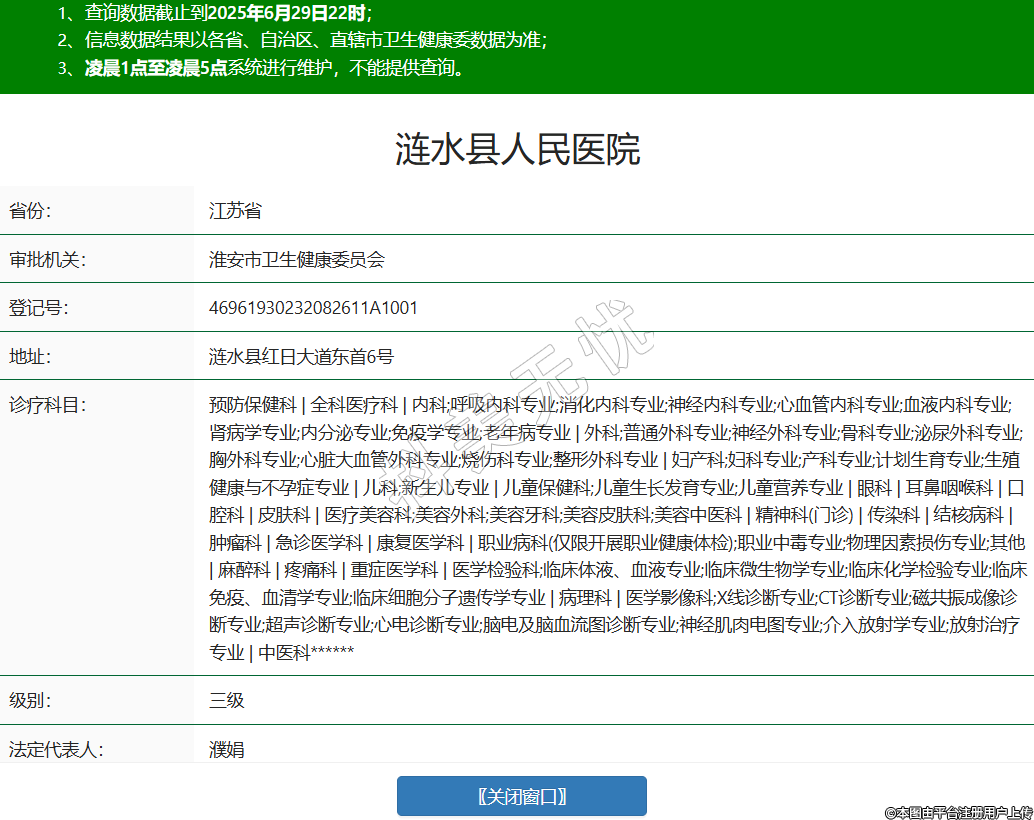Click 中医科 at the departments list end

coord(284,653)
